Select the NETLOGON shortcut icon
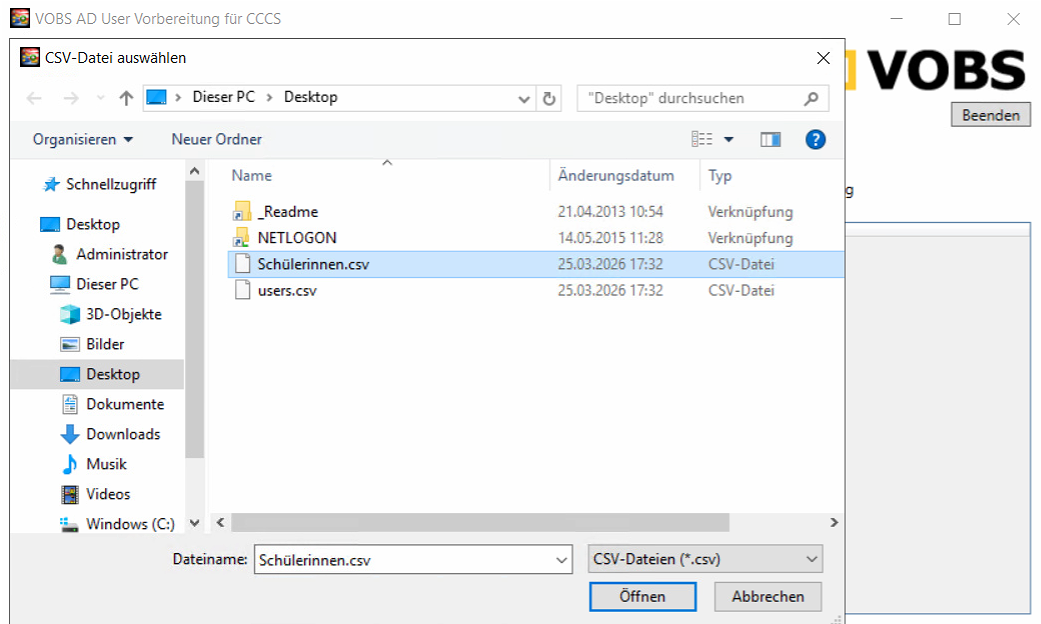This screenshot has width=1041, height=624. pyautogui.click(x=241, y=238)
